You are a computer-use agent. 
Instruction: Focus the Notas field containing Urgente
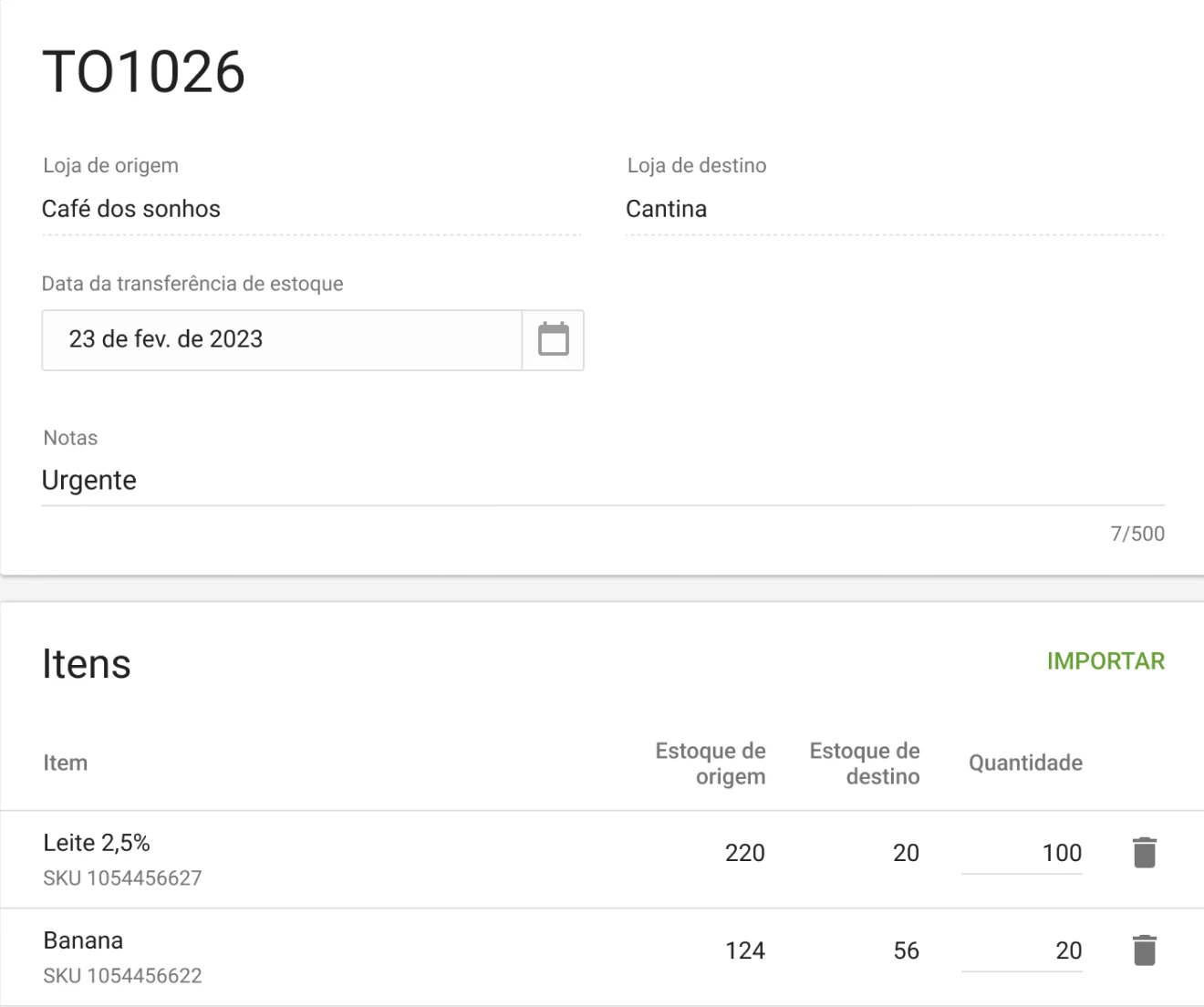point(602,481)
